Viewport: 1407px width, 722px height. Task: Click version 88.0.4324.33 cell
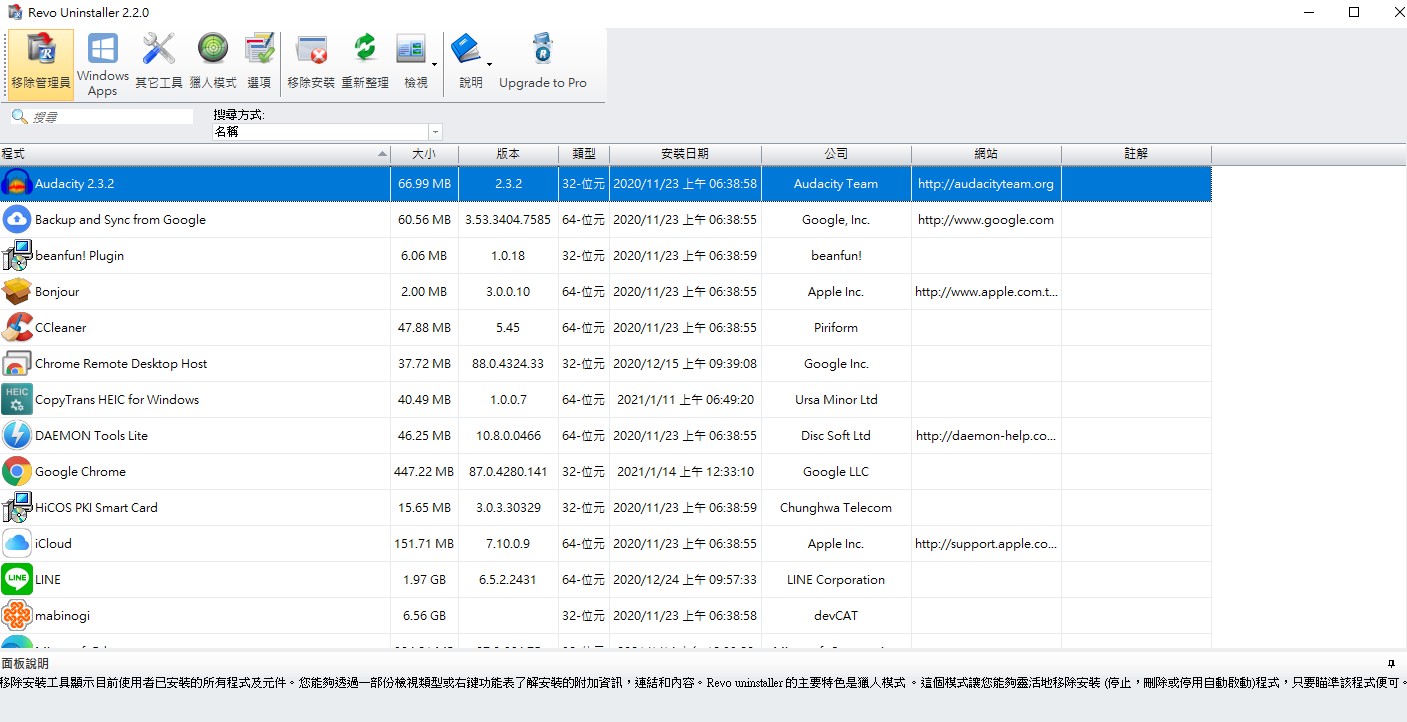click(508, 364)
